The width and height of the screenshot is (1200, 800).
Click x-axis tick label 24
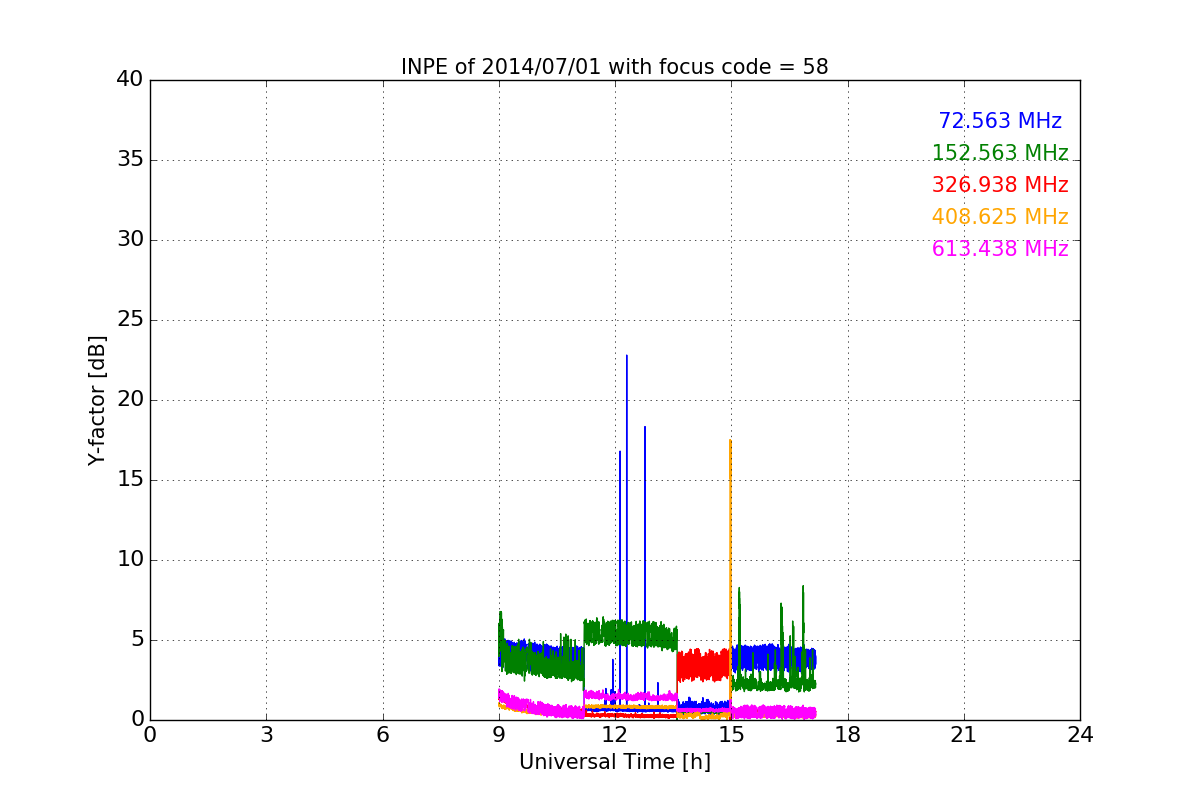(1080, 735)
